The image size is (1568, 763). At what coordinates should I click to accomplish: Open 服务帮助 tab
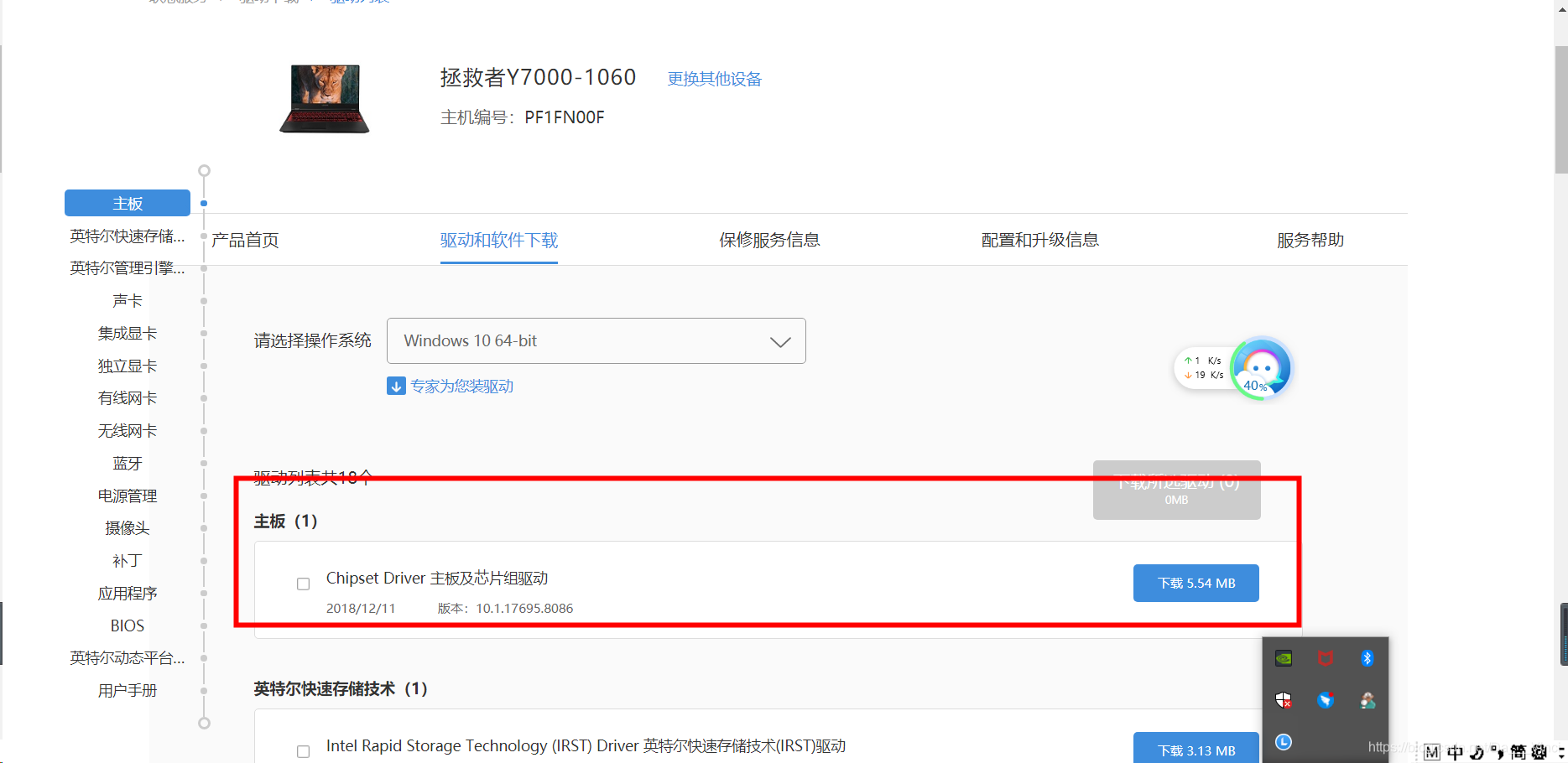coord(1310,240)
